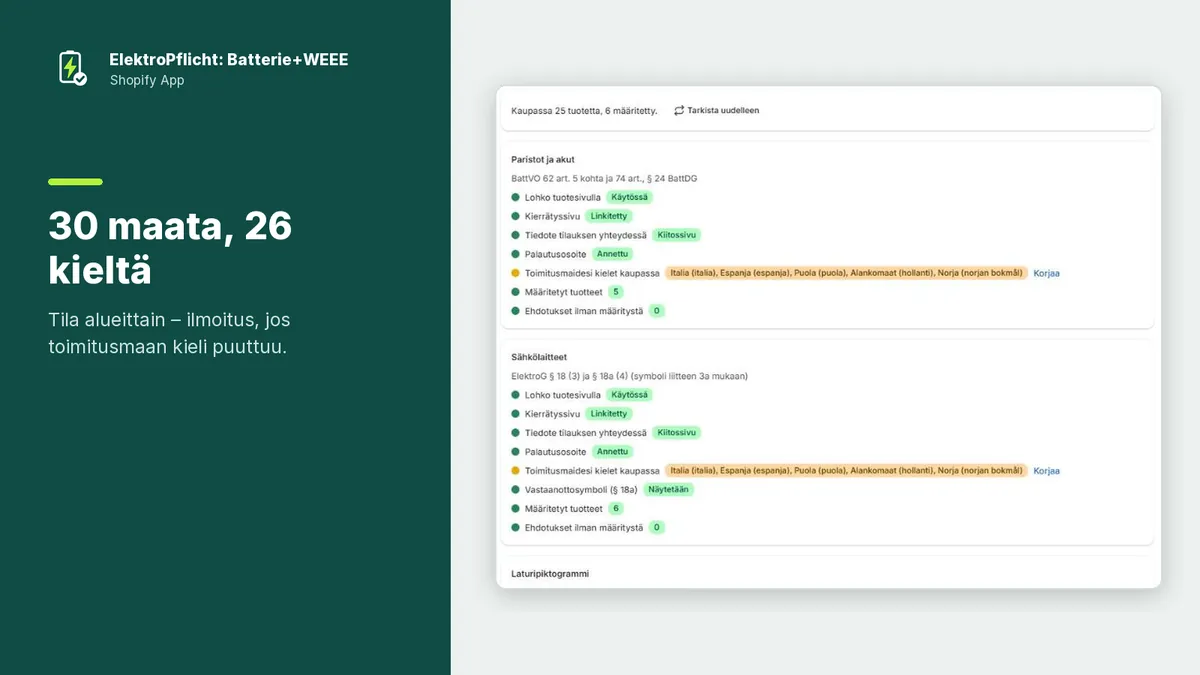Click the Laturipiktogrammi section heading

point(551,574)
